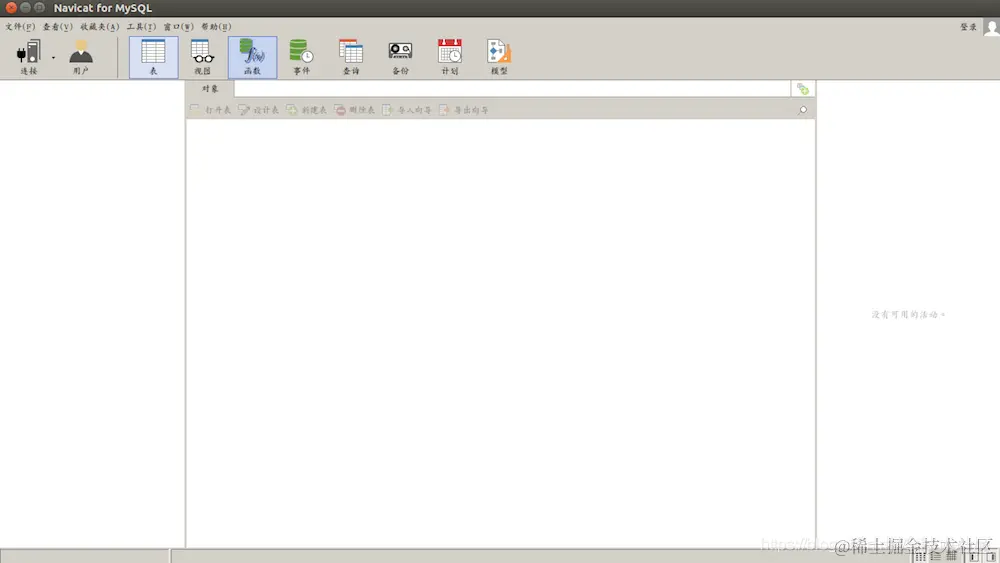The height and width of the screenshot is (563, 1000).
Task: Select the 备份 (Backup) toolbar button
Action: point(400,57)
